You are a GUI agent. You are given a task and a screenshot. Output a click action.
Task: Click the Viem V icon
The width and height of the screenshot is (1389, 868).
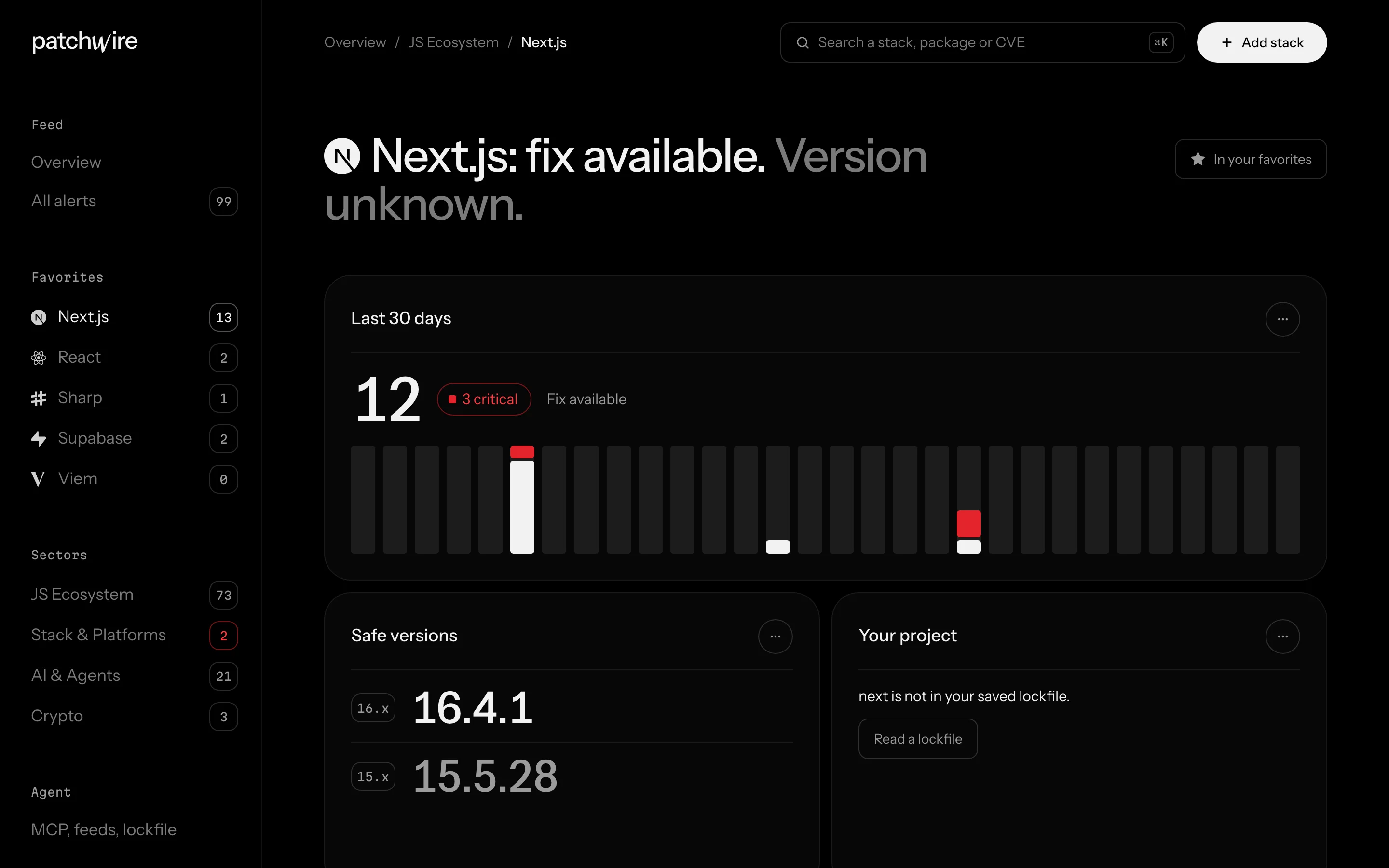tap(39, 479)
